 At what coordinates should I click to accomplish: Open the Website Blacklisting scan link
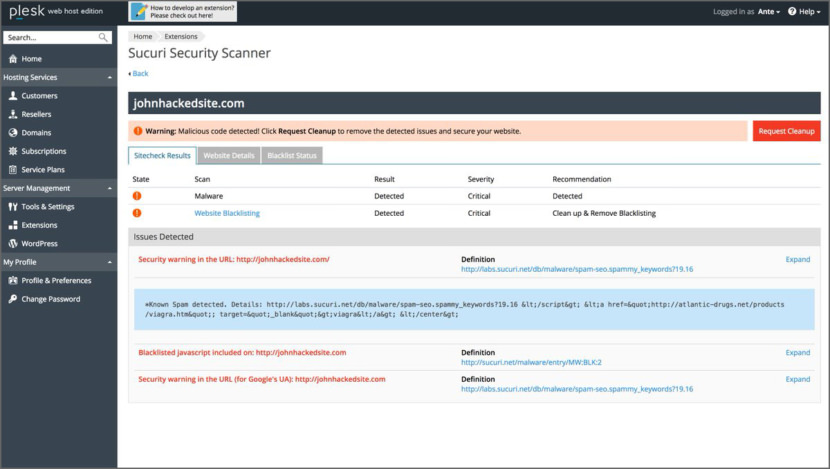(227, 213)
